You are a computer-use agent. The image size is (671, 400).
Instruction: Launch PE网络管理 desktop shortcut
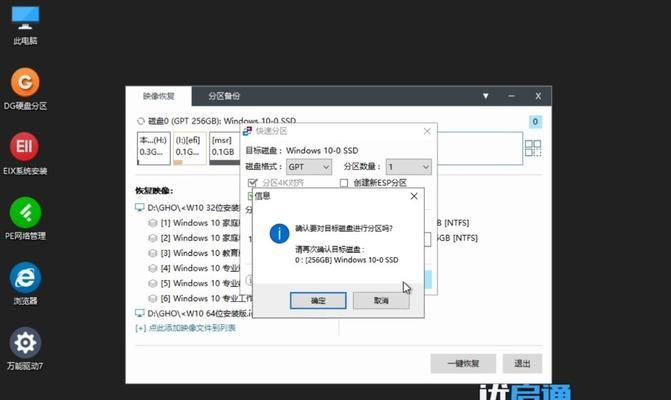click(25, 219)
